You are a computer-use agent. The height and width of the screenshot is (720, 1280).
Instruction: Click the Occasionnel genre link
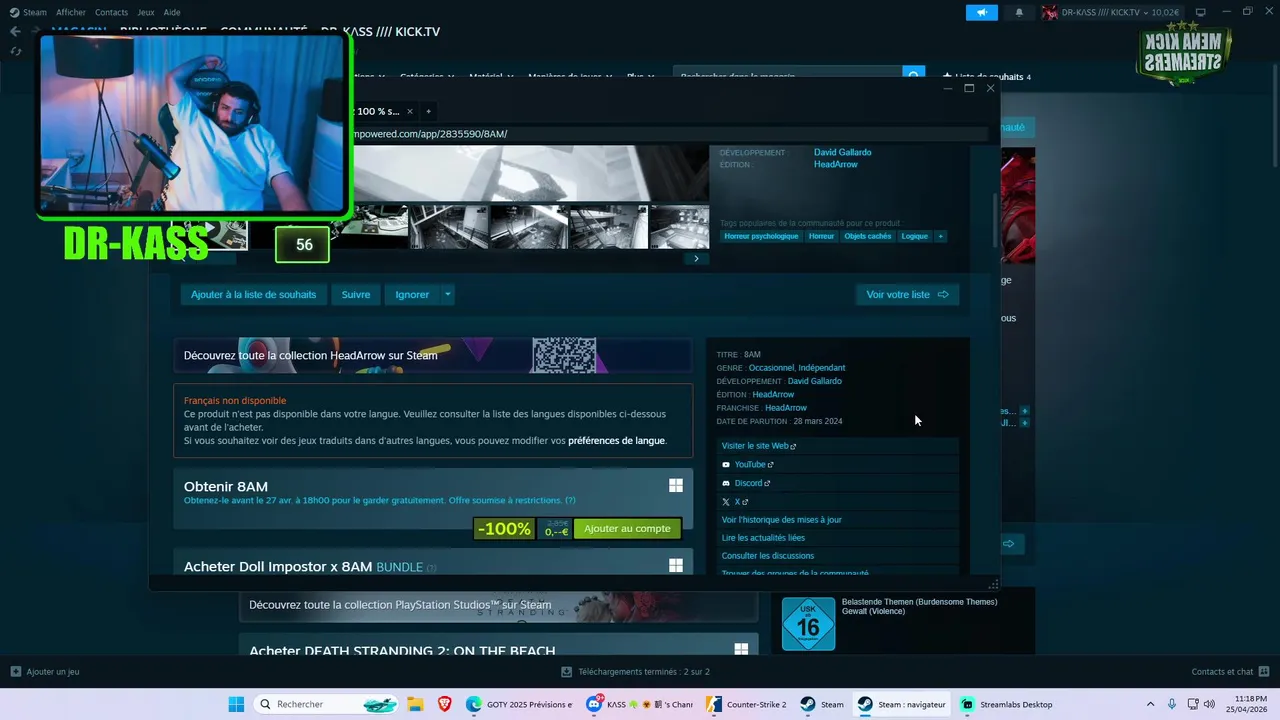[771, 368]
